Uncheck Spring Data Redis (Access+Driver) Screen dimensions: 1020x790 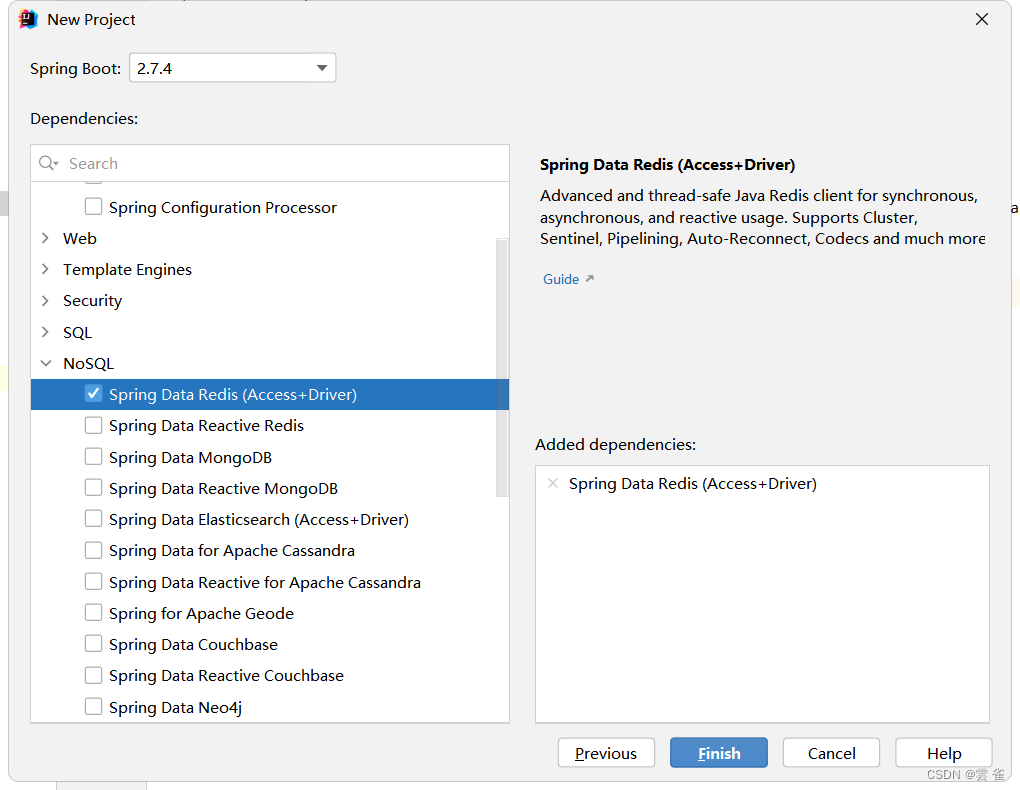tap(94, 394)
